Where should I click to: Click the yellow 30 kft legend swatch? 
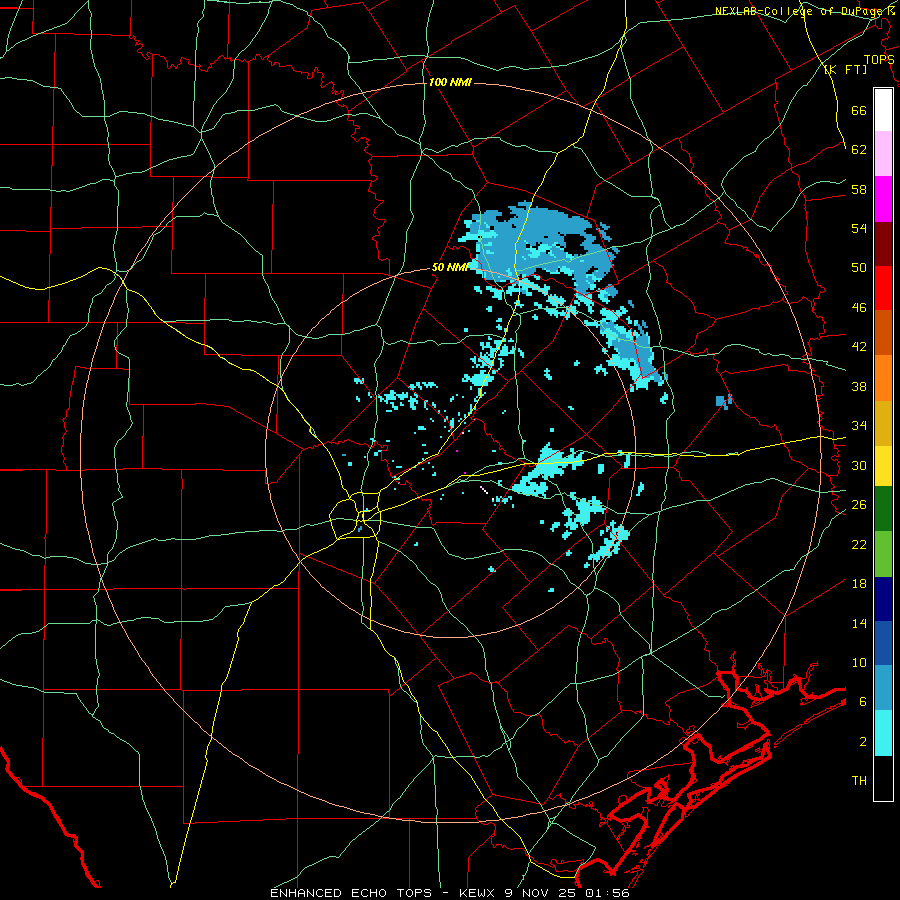click(x=883, y=465)
